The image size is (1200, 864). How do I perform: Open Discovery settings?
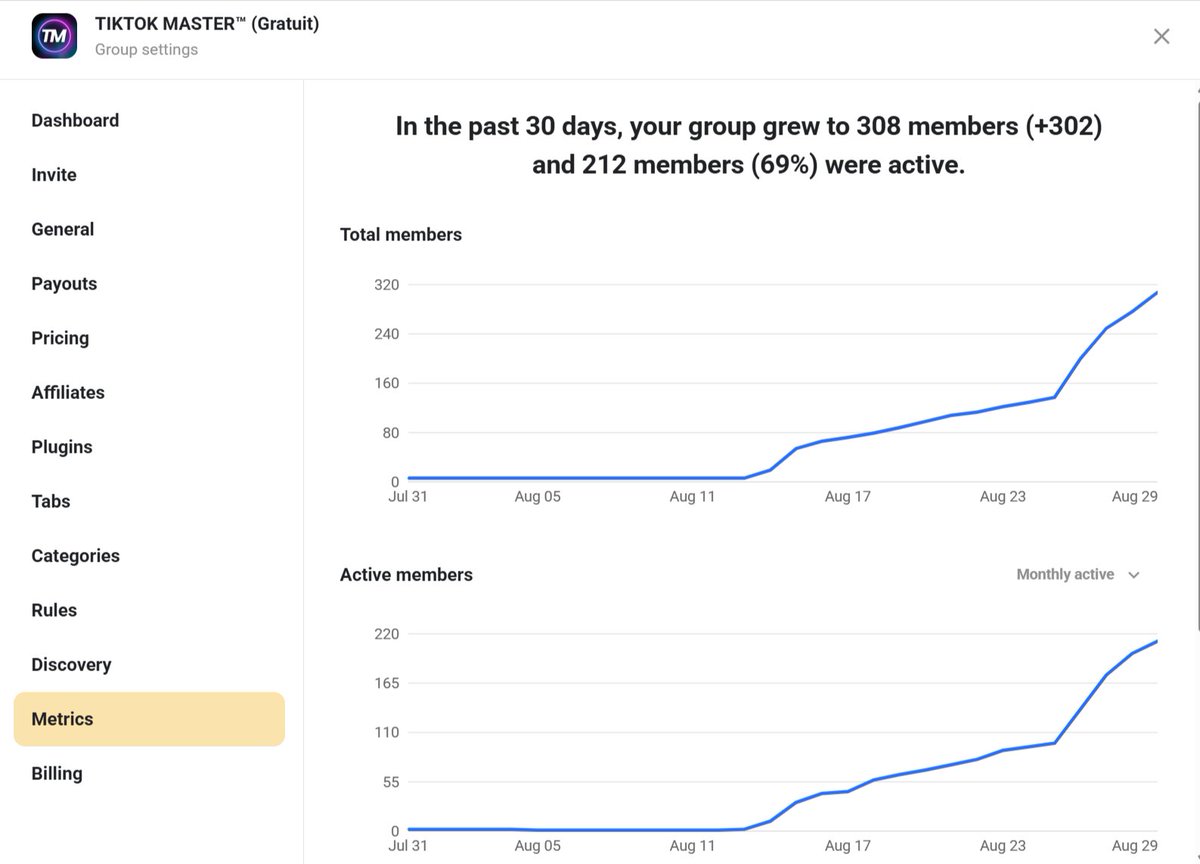71,664
